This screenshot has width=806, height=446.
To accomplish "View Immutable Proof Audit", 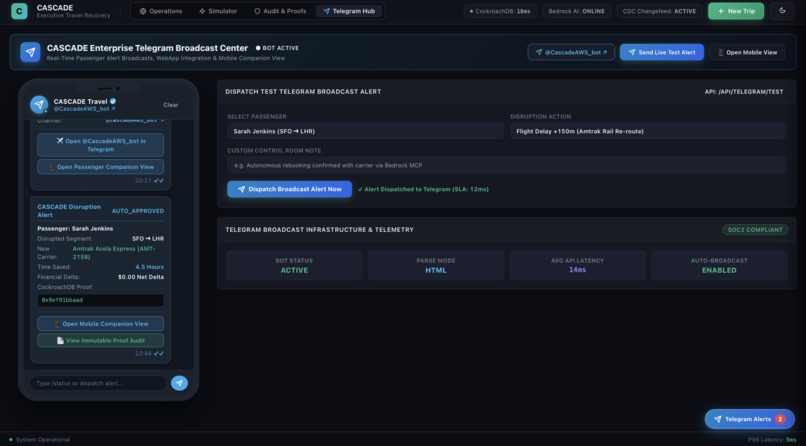I will 100,340.
